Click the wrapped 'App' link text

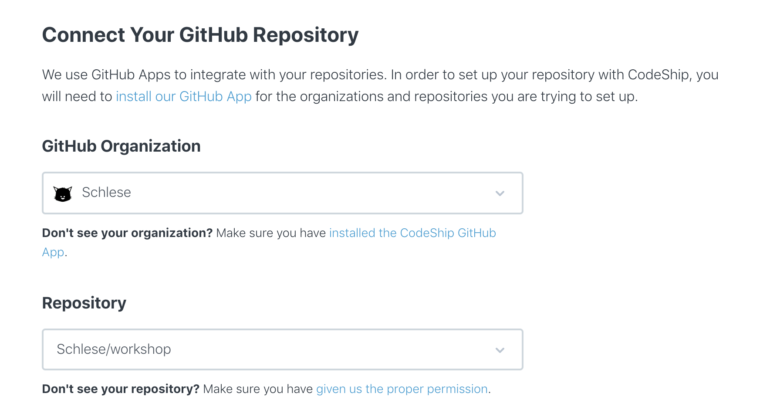pos(53,252)
